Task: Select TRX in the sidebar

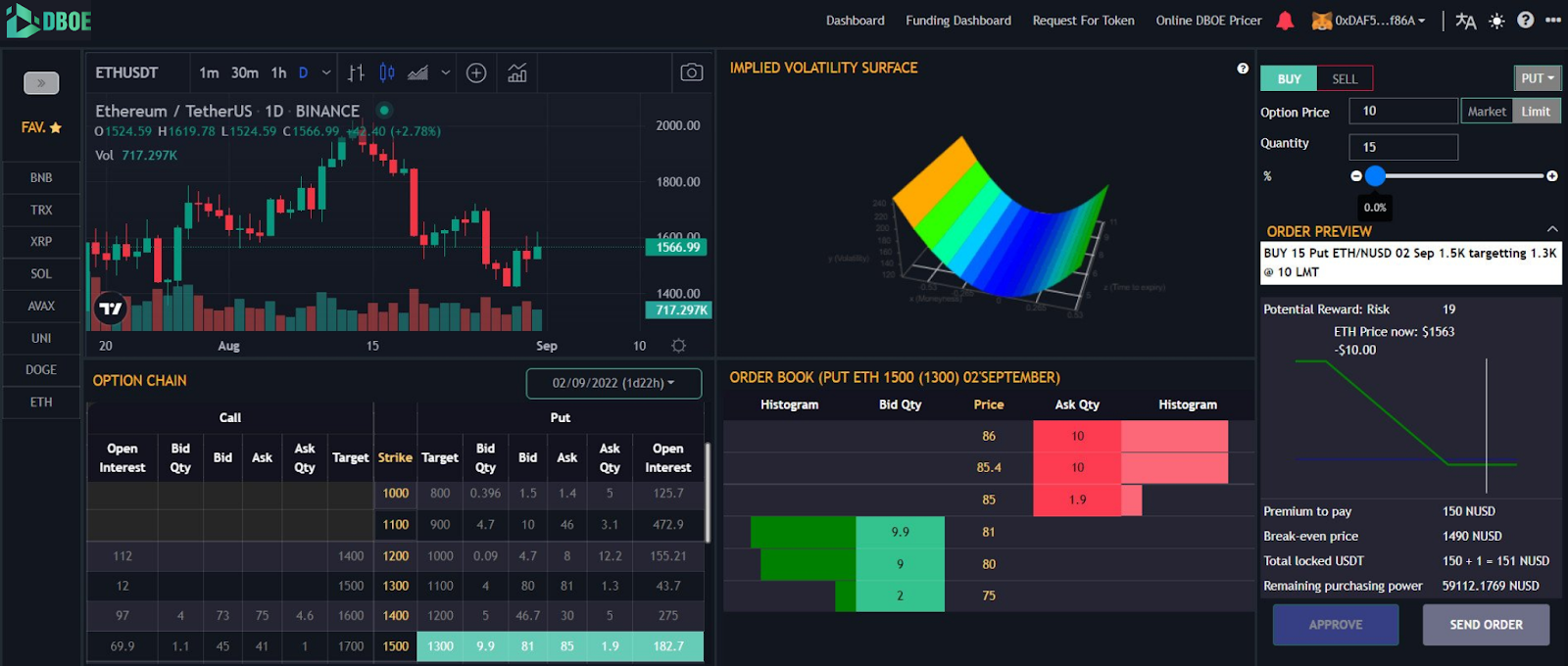Action: (x=41, y=211)
